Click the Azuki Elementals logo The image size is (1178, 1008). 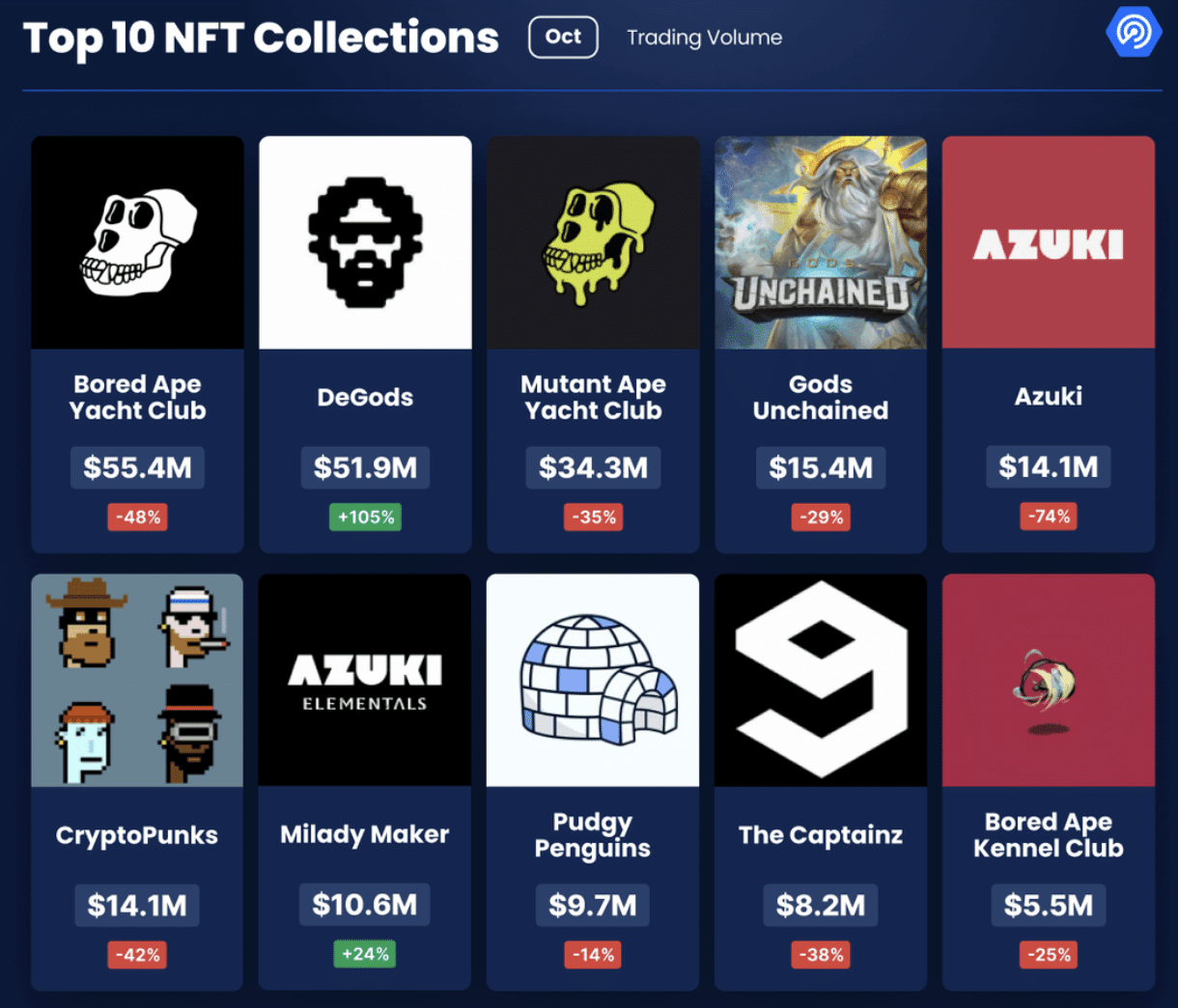(x=365, y=681)
